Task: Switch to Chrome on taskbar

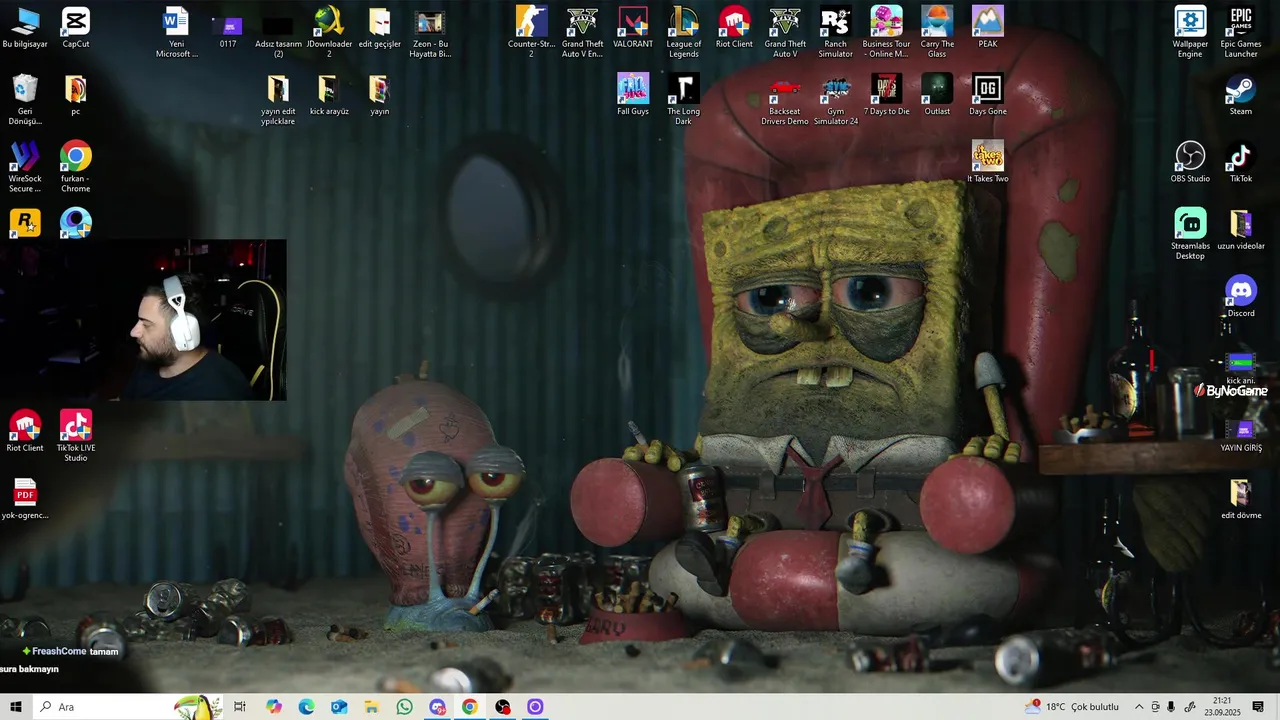Action: [469, 707]
